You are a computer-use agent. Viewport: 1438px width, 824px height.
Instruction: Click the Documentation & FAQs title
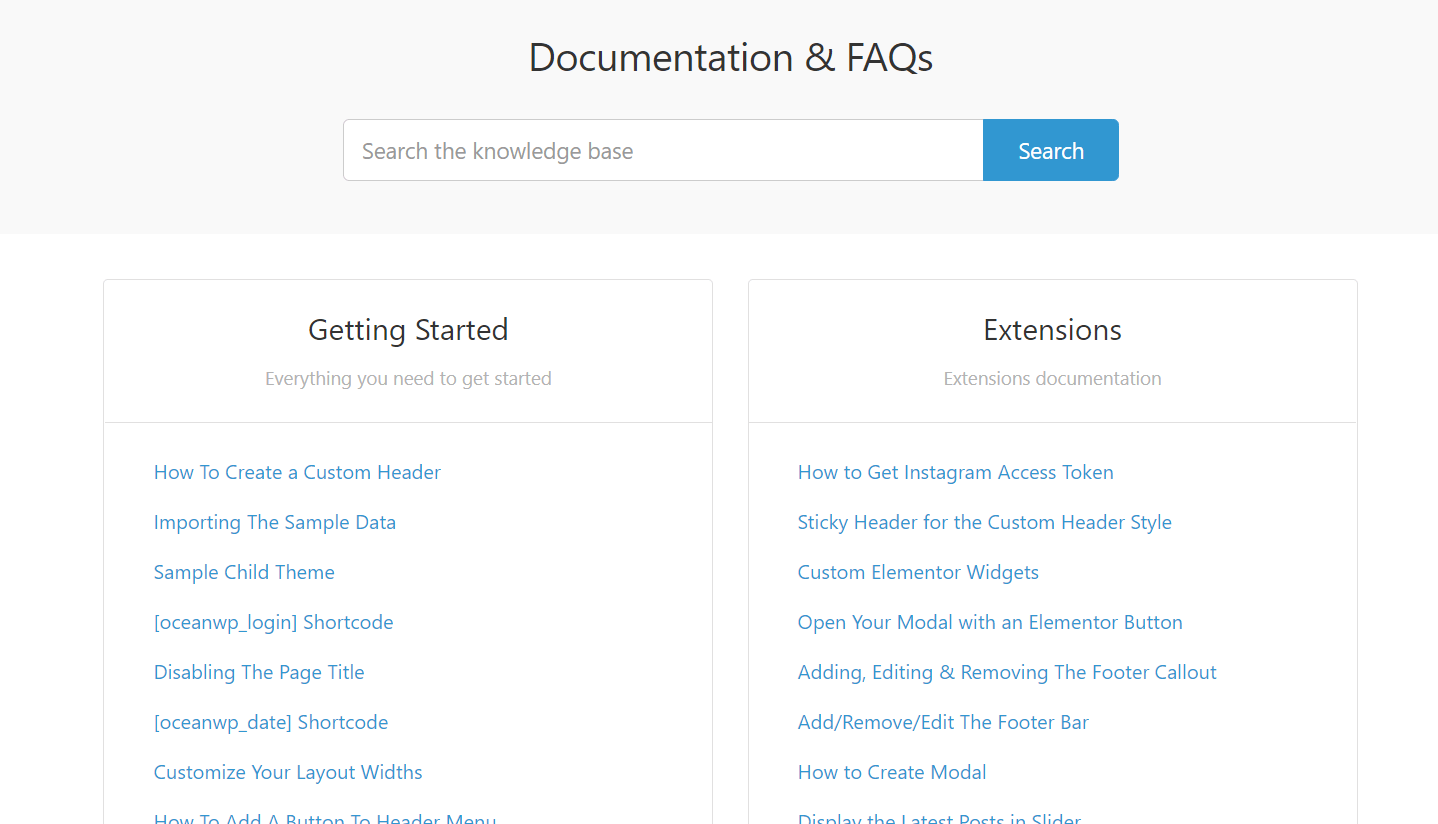click(x=731, y=57)
